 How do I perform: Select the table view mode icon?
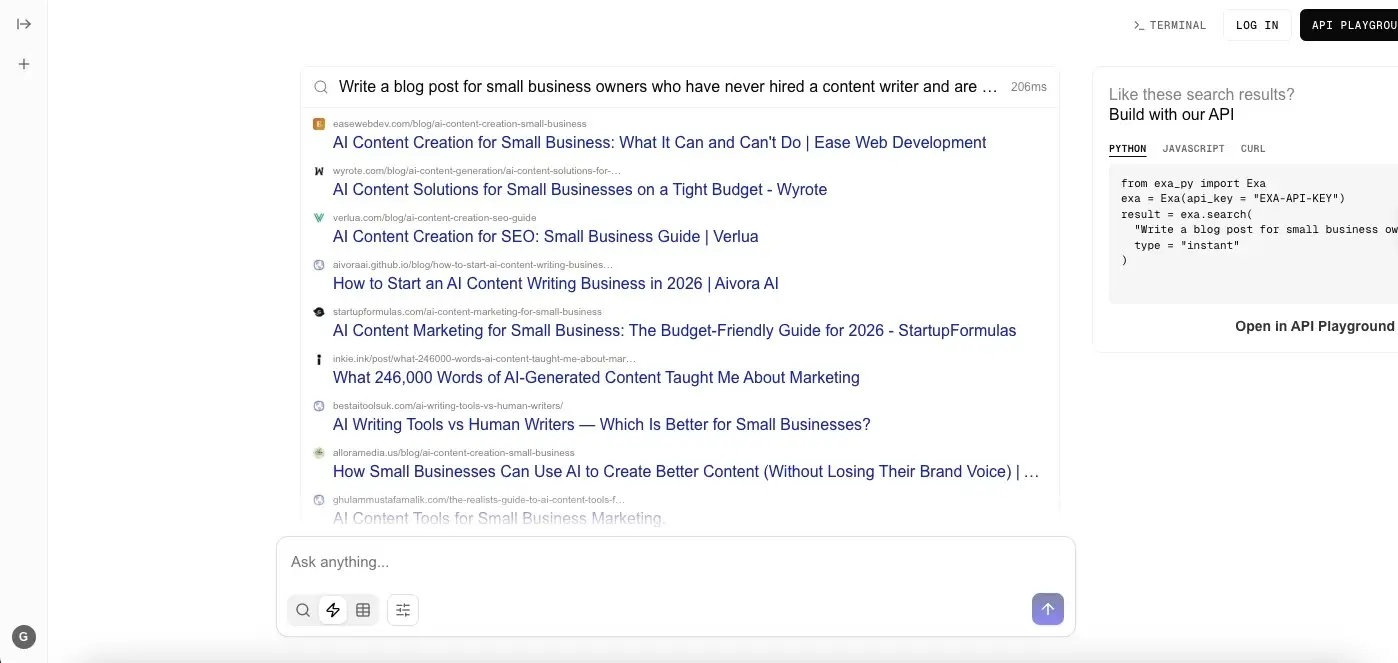pyautogui.click(x=363, y=610)
